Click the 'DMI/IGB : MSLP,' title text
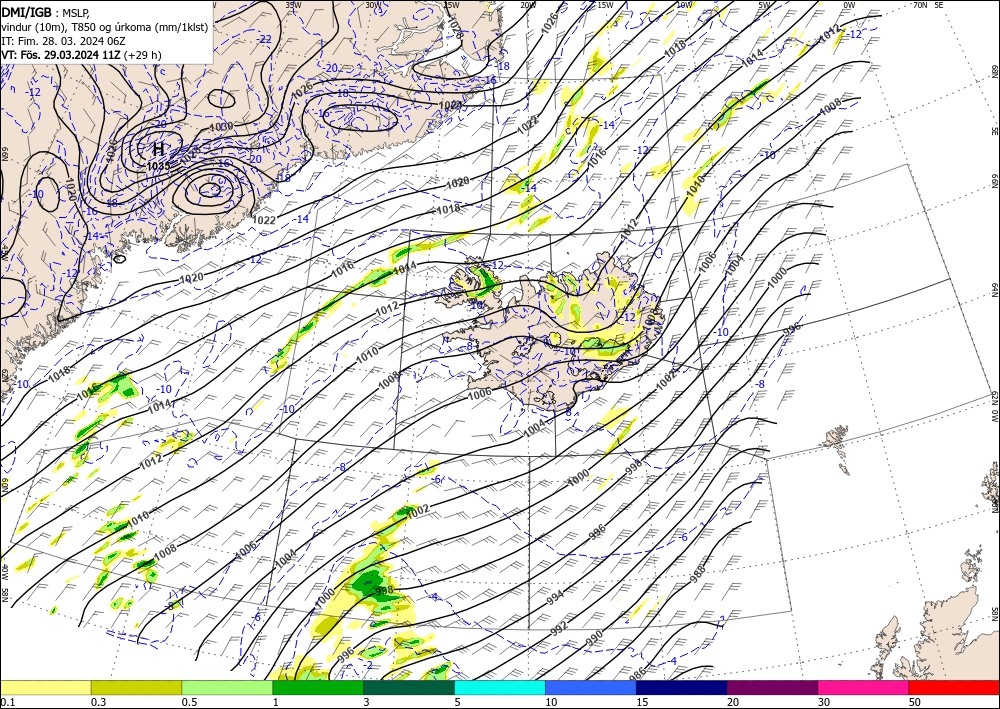This screenshot has width=1000, height=709. 45,12
